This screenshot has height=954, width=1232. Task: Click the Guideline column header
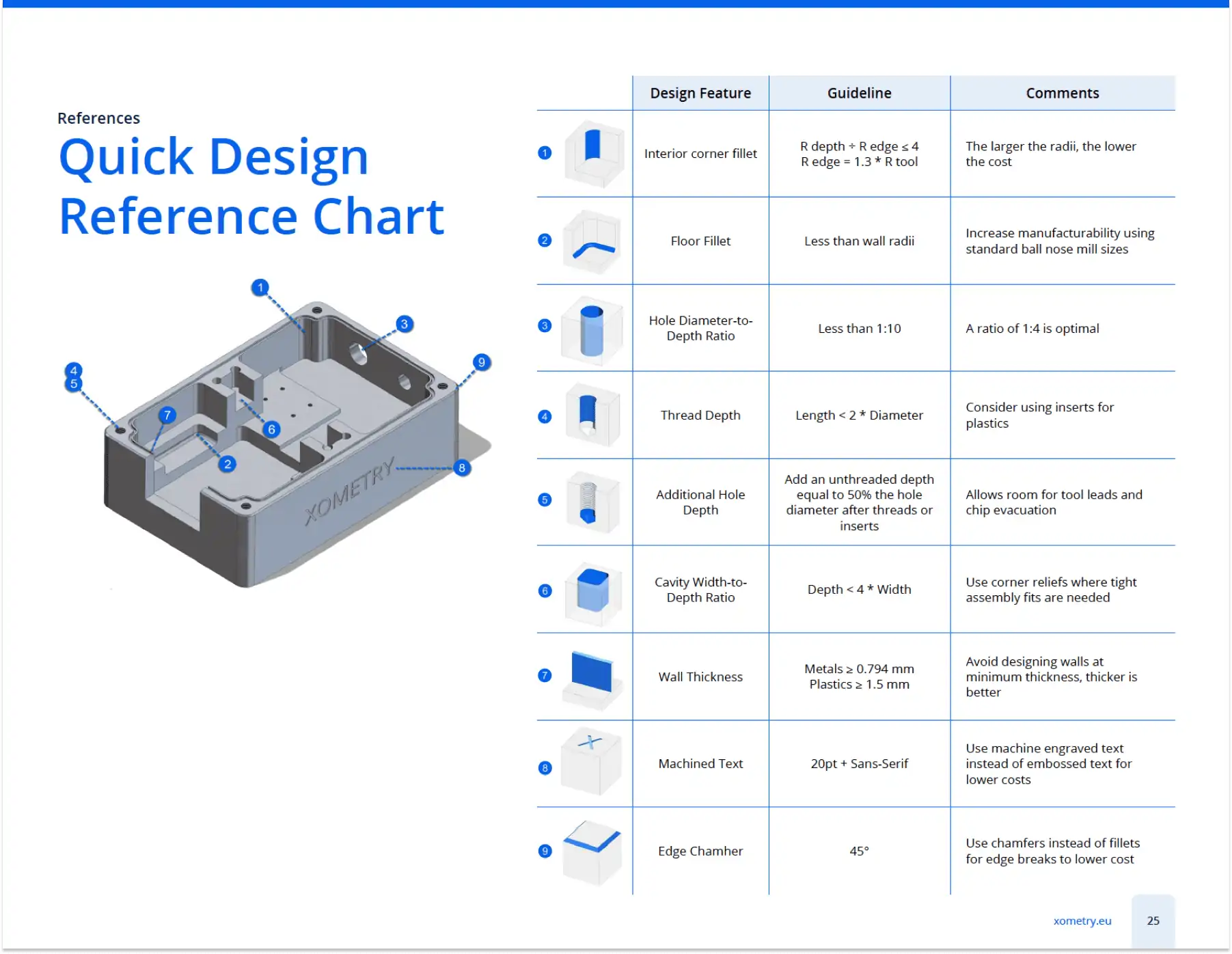coord(860,93)
